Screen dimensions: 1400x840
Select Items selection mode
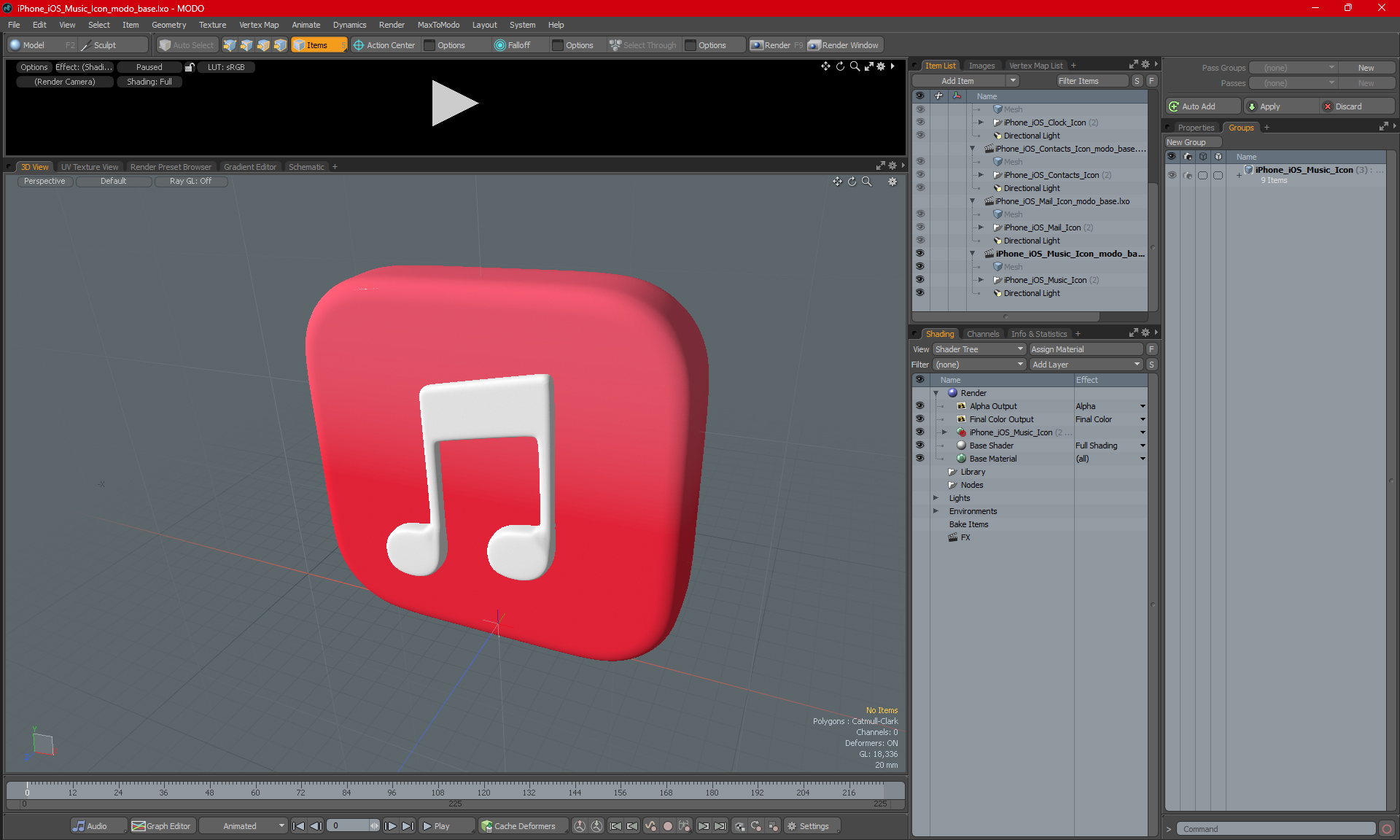pyautogui.click(x=319, y=45)
